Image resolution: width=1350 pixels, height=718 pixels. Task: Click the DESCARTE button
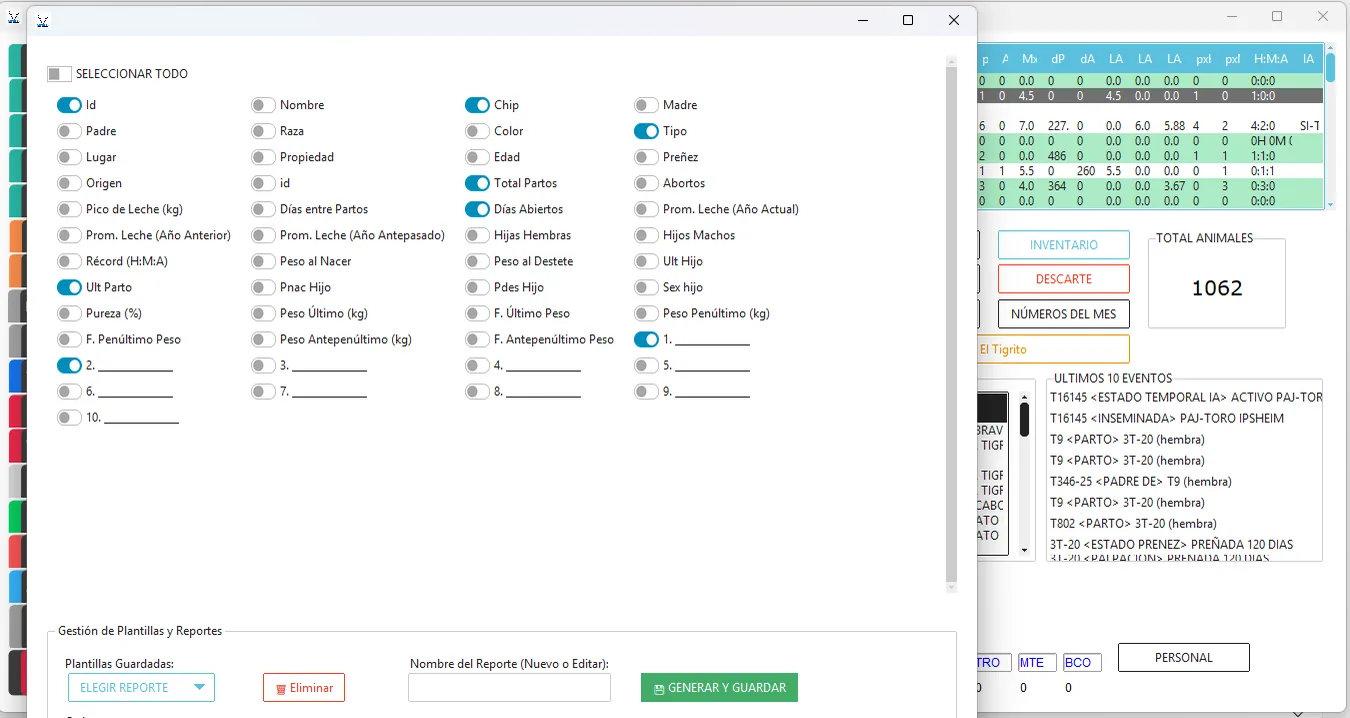tap(1064, 279)
